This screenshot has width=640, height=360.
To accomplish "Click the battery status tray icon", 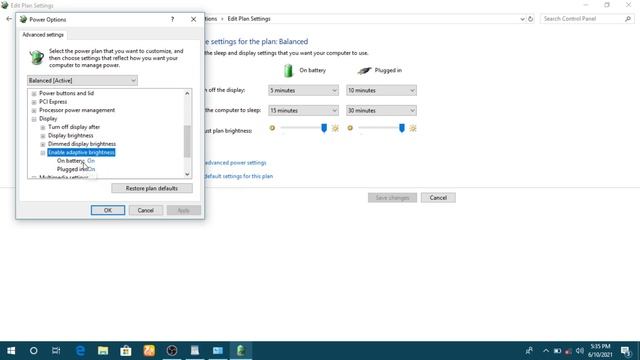I will 557,351.
